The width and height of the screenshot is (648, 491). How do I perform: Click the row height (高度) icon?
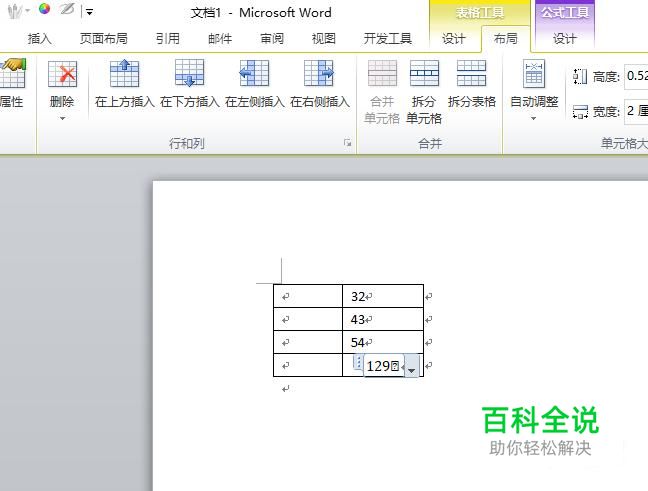coord(580,76)
